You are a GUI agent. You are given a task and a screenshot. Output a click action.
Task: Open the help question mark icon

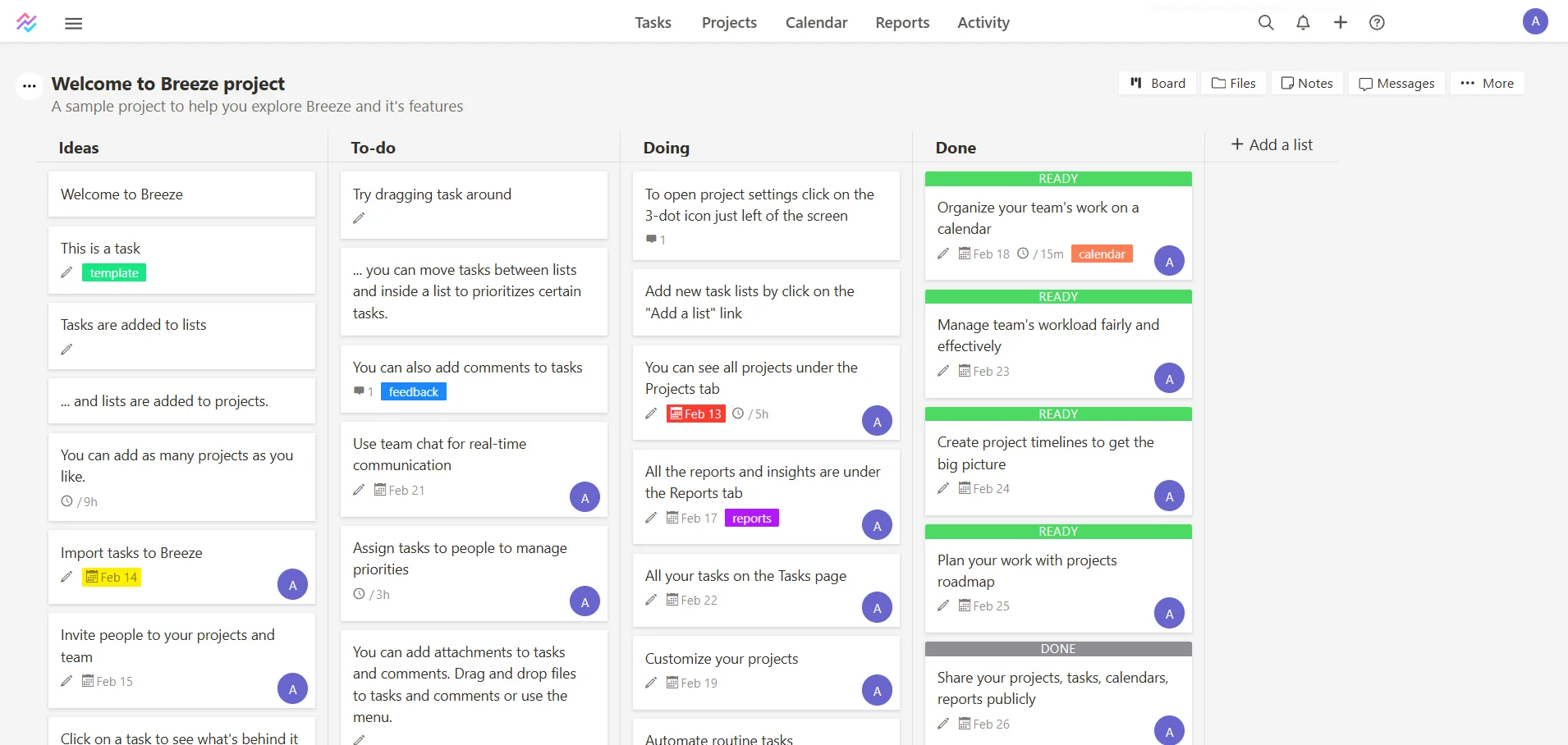click(1377, 22)
